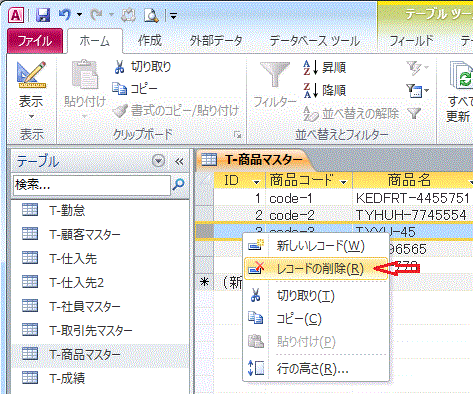Click the 貼り付け paste icon

click(x=85, y=75)
